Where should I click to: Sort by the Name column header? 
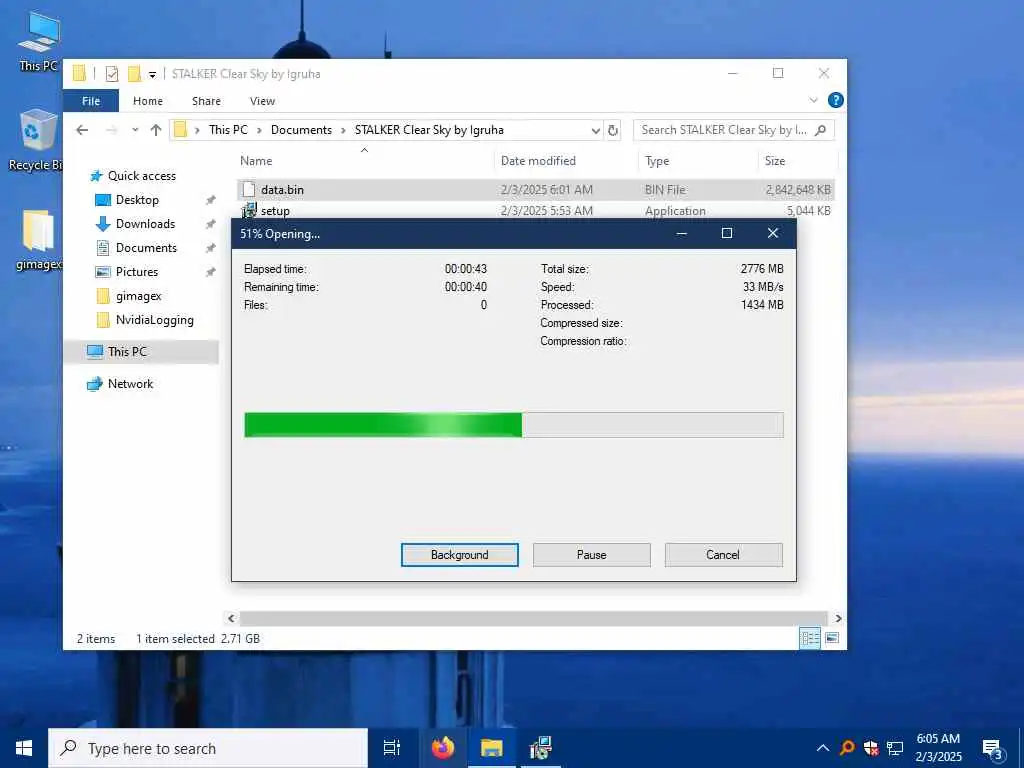(x=364, y=161)
